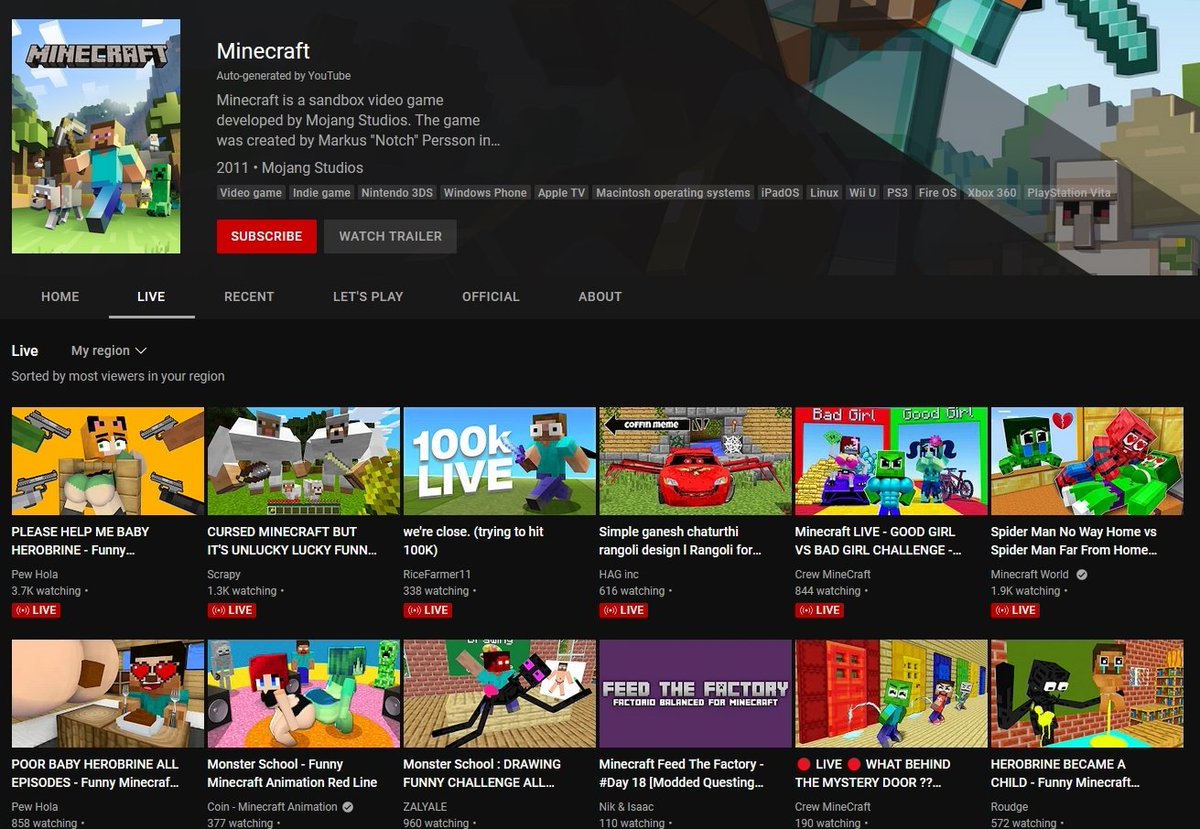Click the '2011 • Mojang Studios' text
This screenshot has height=829, width=1200.
[x=290, y=168]
